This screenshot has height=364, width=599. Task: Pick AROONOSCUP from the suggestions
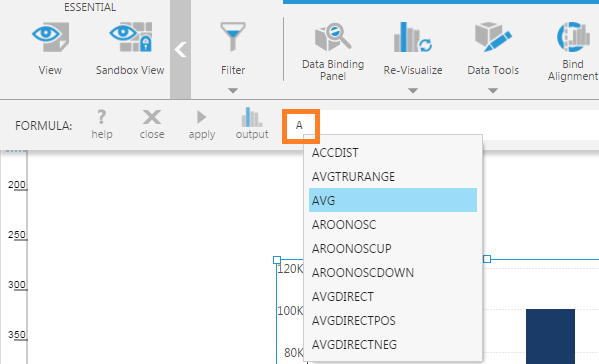point(393,248)
